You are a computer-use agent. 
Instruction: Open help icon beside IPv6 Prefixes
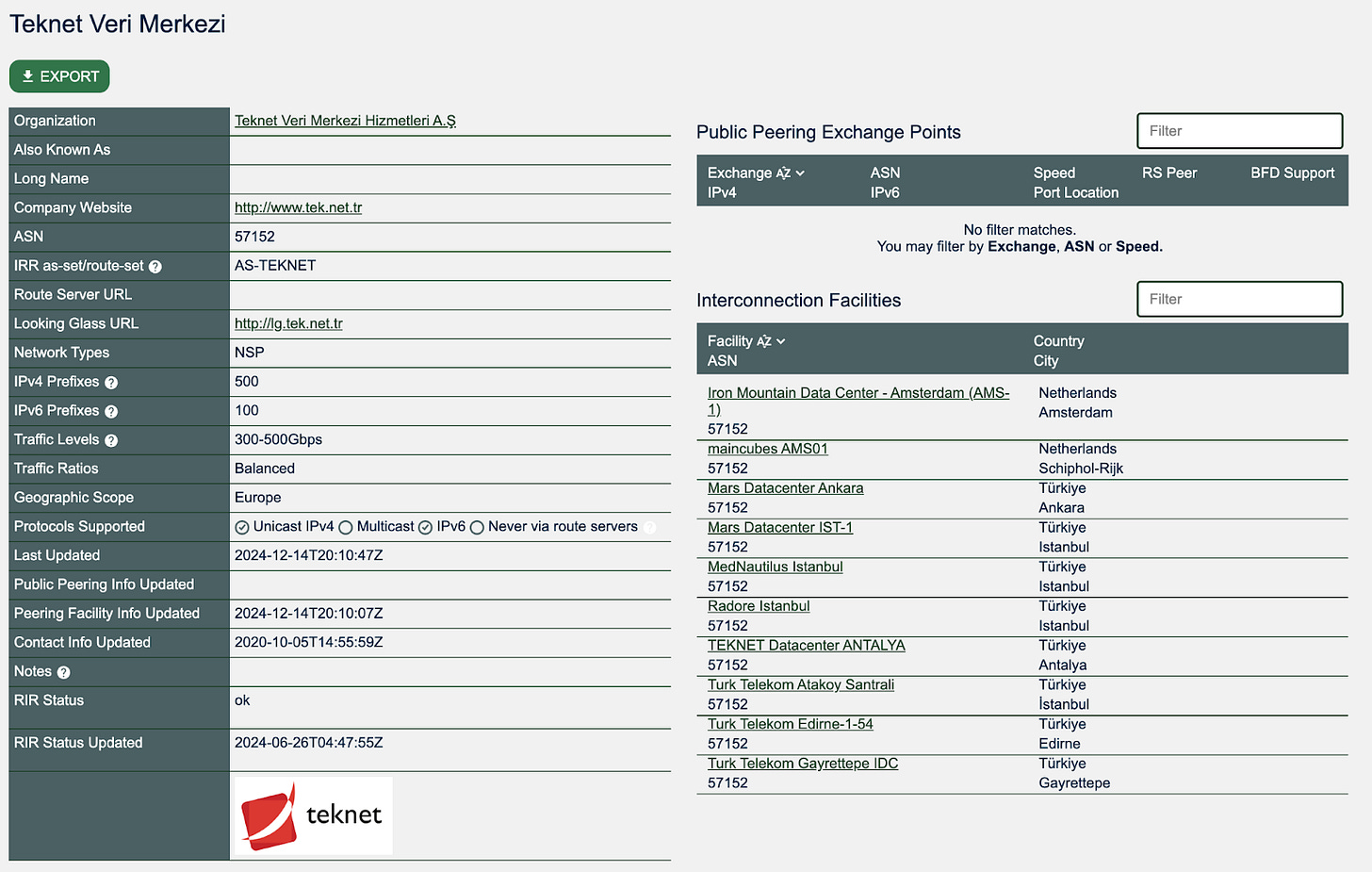[111, 412]
